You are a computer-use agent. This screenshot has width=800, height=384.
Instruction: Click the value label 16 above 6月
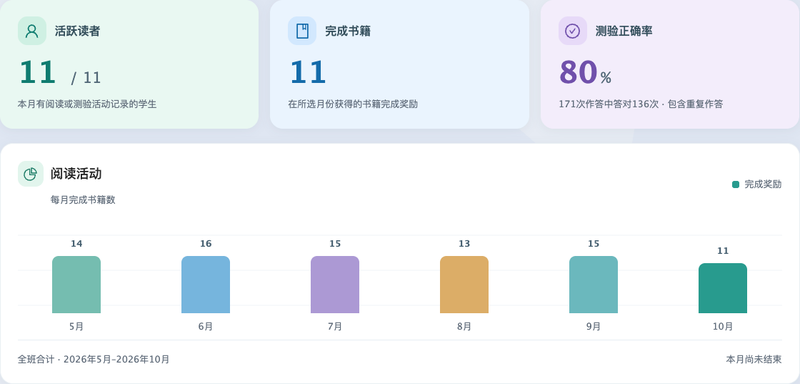click(x=206, y=244)
